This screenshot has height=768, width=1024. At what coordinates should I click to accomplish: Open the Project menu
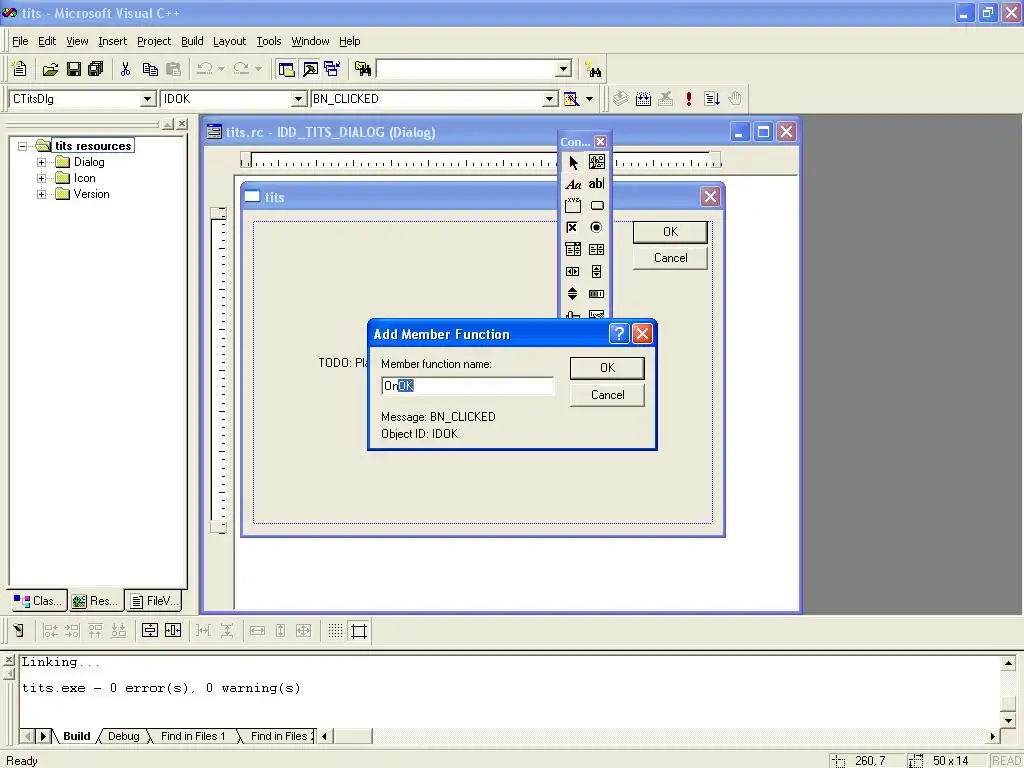pos(154,41)
